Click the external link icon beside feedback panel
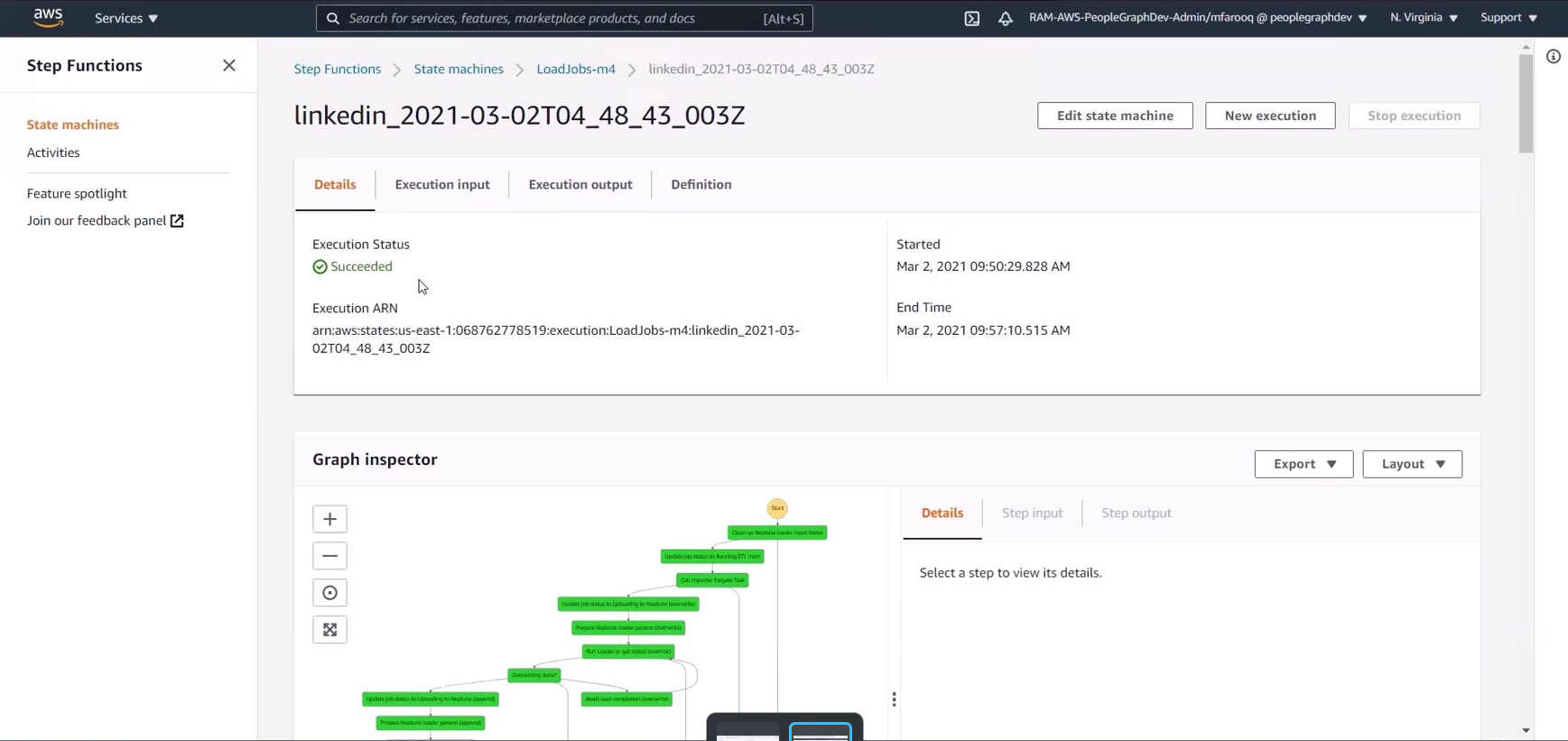The width and height of the screenshot is (1568, 741). click(x=177, y=221)
